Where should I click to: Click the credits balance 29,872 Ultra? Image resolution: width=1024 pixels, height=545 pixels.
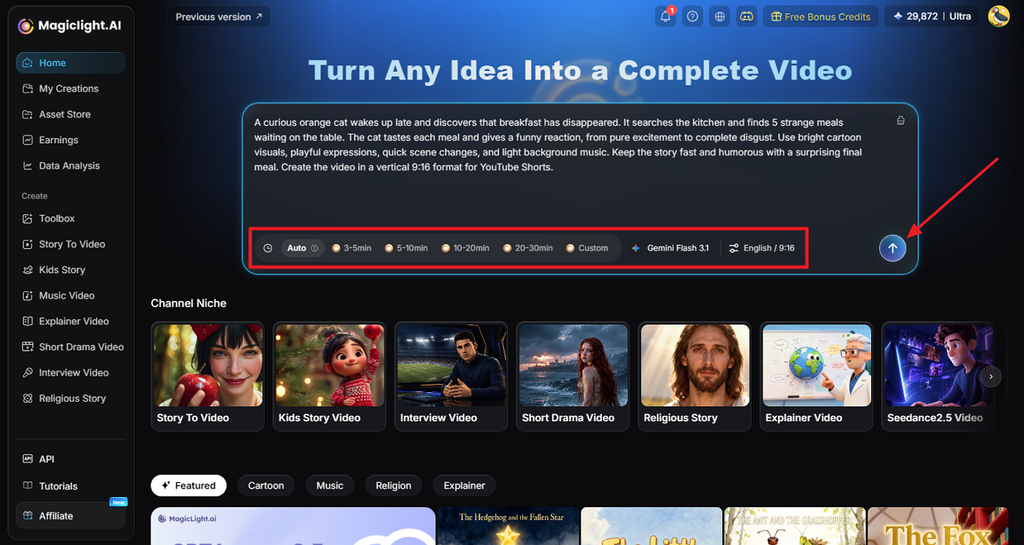[x=932, y=16]
